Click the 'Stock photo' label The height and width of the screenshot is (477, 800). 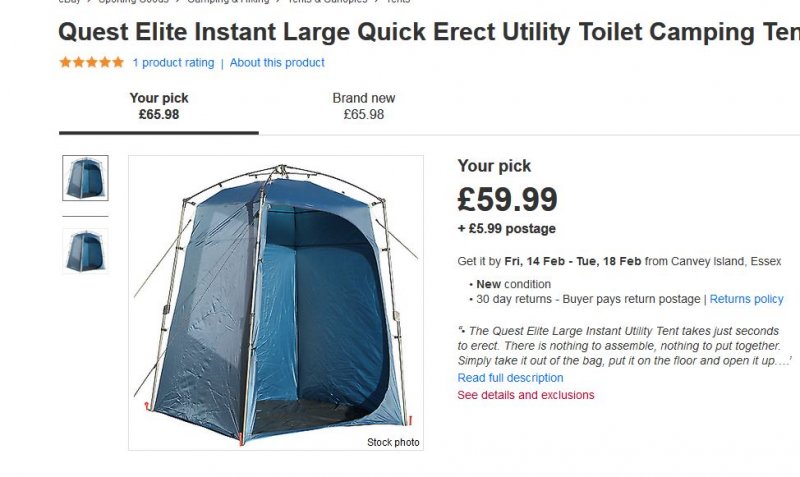[393, 442]
